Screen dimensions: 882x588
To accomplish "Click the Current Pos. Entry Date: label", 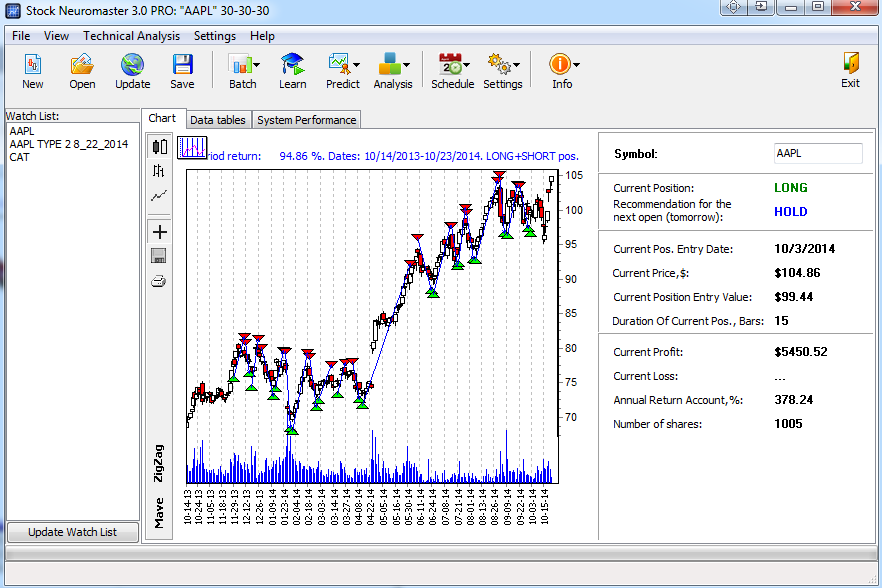I will [x=673, y=249].
